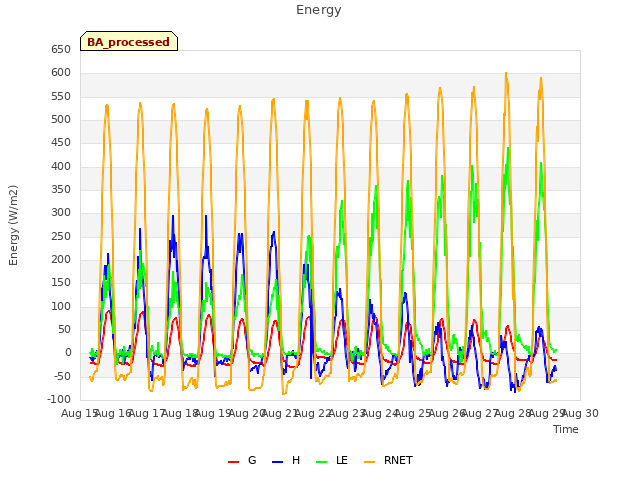Click the 550 y-axis tick value

click(61, 96)
